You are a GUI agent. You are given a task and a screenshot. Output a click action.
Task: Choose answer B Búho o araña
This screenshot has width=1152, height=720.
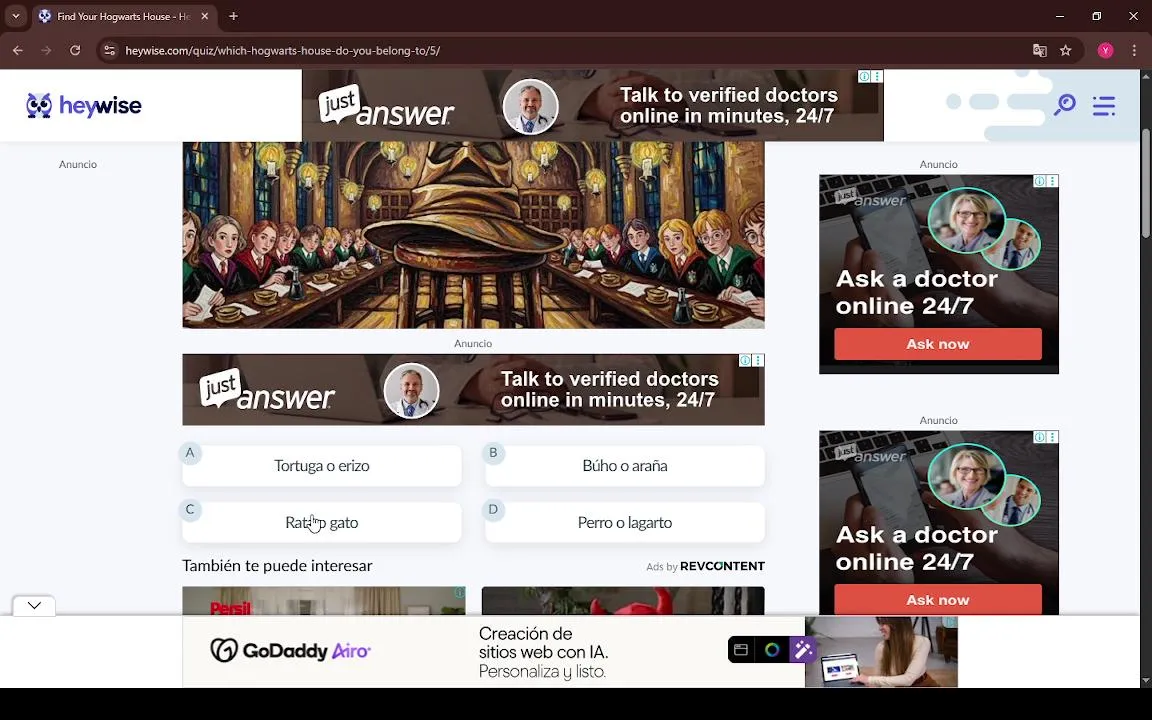[x=624, y=466]
